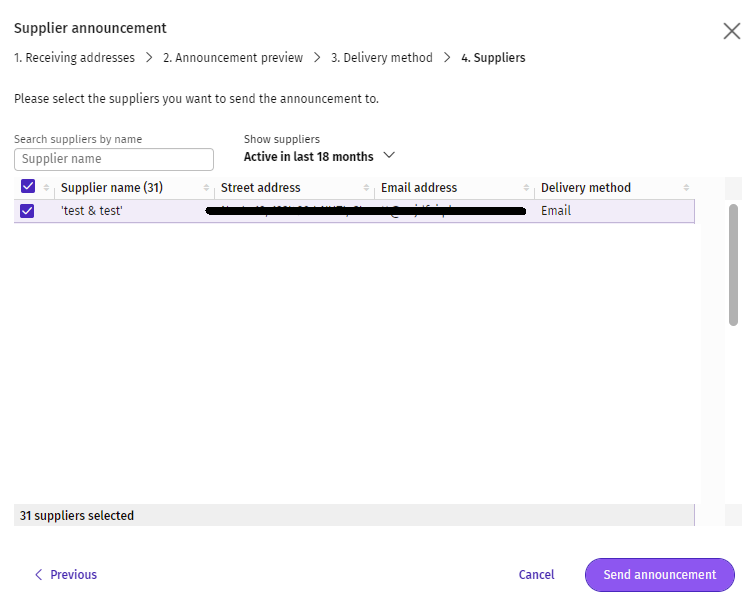Open the Active in last 18 months dropdown
The image size is (752, 606).
(x=309, y=157)
